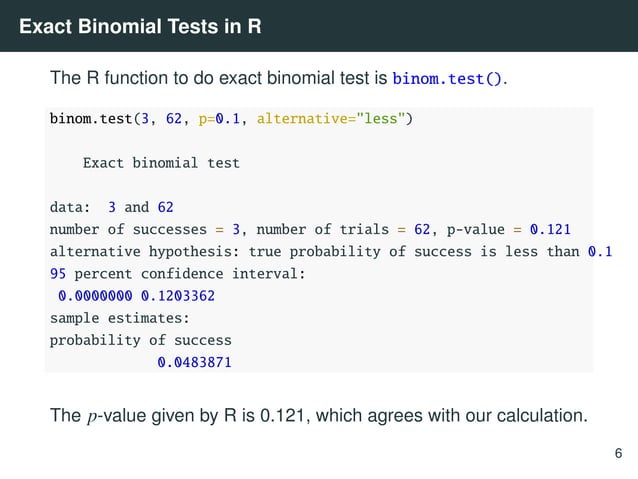This screenshot has width=638, height=479.
Task: Click the "sample estimates:" output line
Action: coord(116,318)
